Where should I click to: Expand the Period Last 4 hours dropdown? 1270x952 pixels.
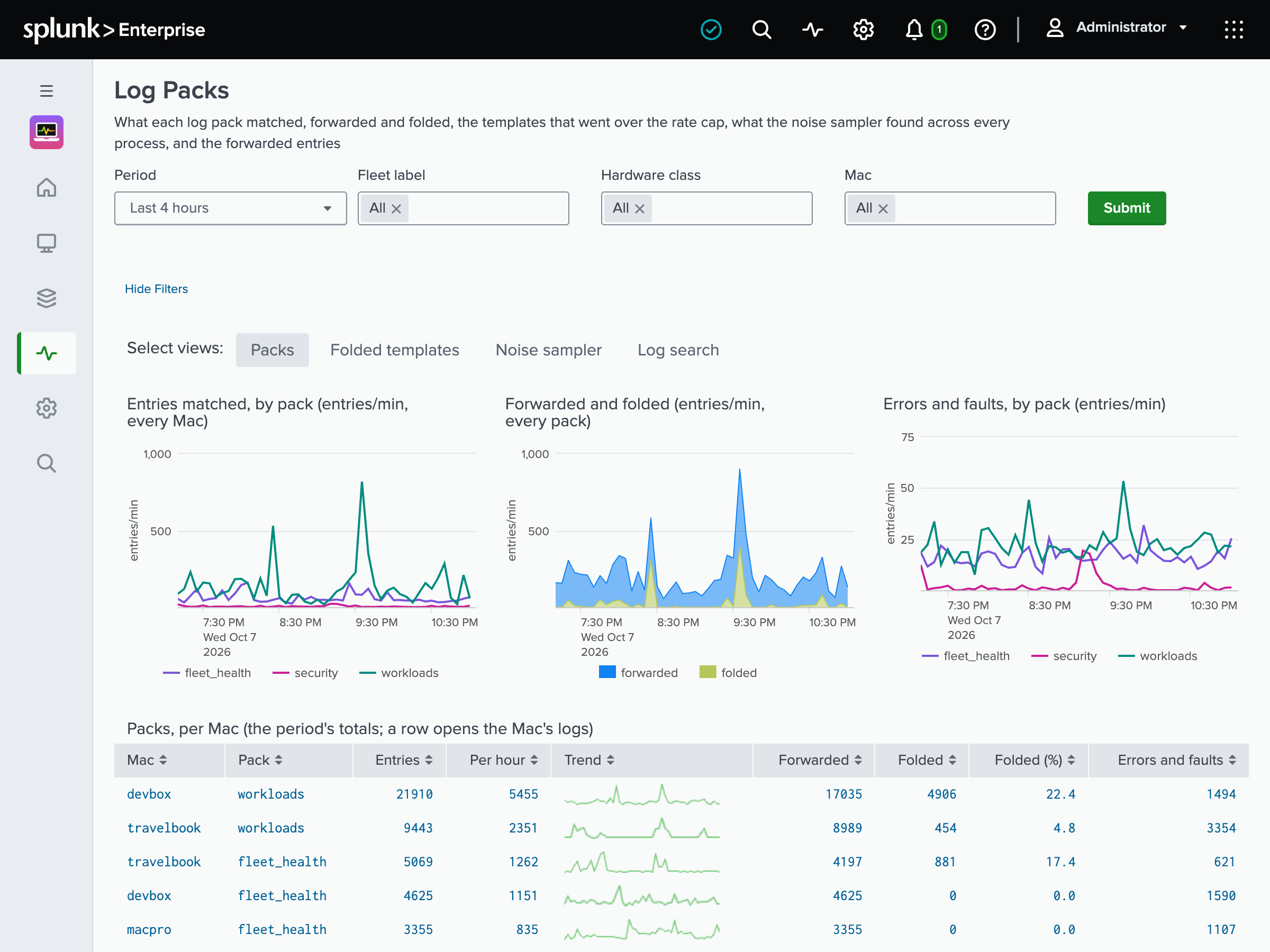click(x=230, y=208)
